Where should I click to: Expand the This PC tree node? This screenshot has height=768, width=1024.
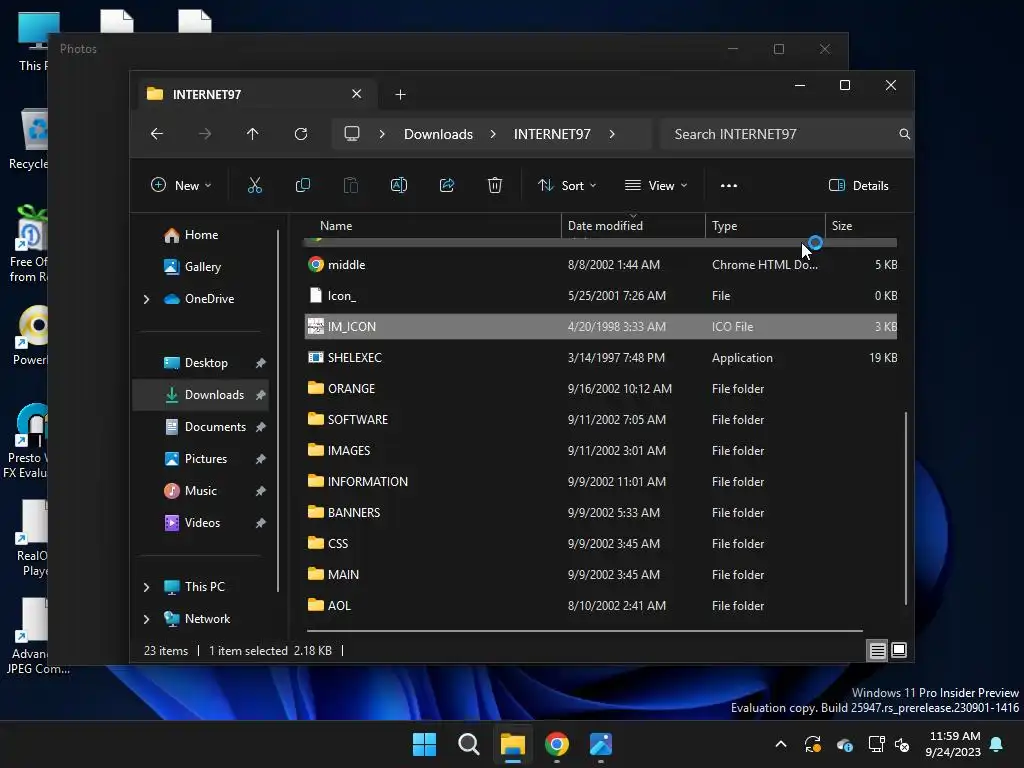click(146, 587)
